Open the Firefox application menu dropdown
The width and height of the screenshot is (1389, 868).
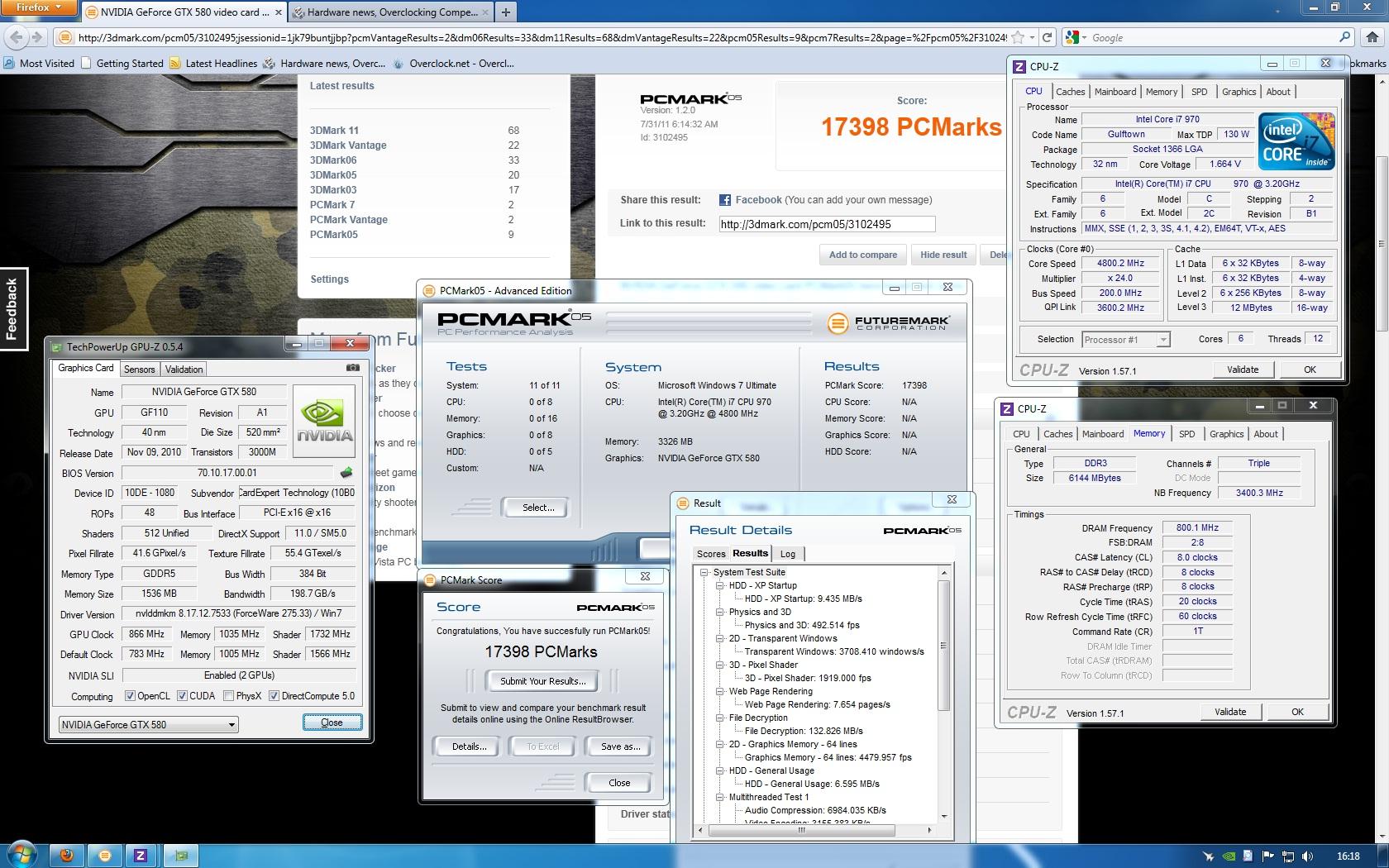(x=40, y=7)
